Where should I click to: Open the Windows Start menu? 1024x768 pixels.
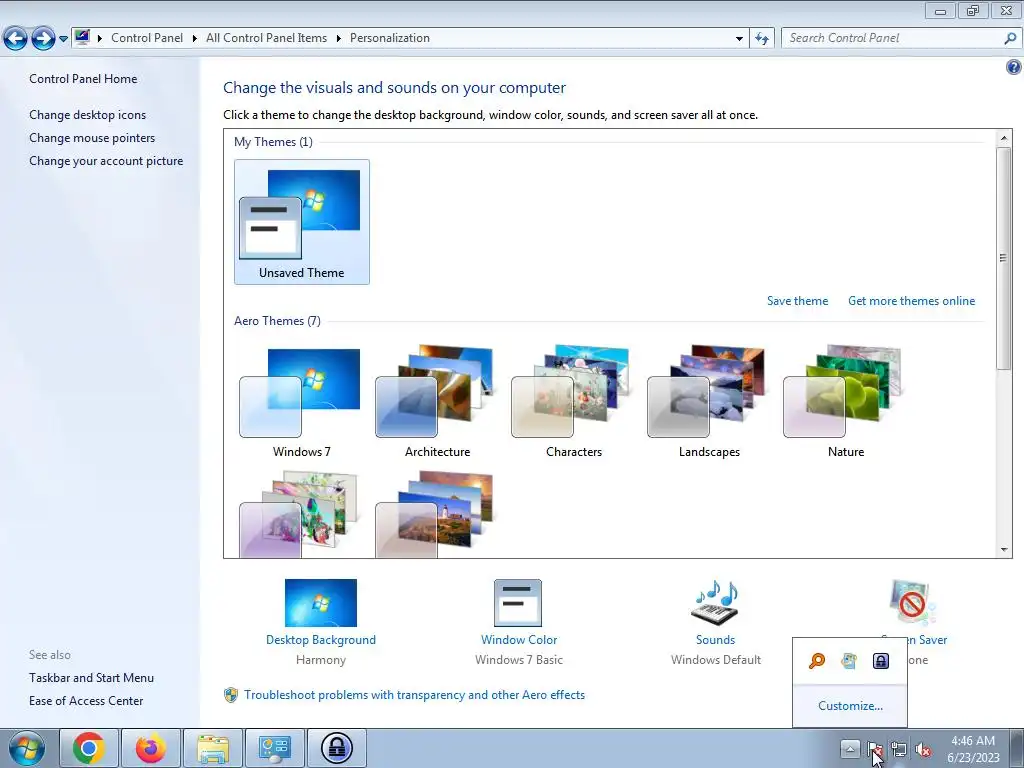(26, 748)
